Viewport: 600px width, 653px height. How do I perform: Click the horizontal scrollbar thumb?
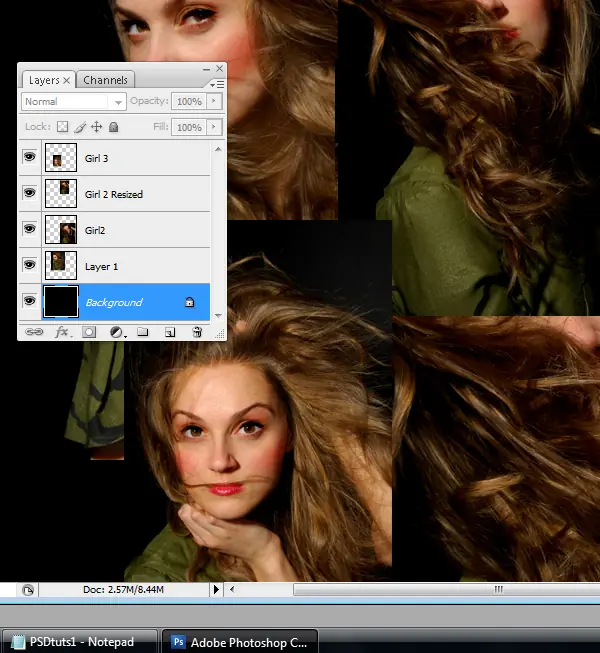[x=498, y=590]
